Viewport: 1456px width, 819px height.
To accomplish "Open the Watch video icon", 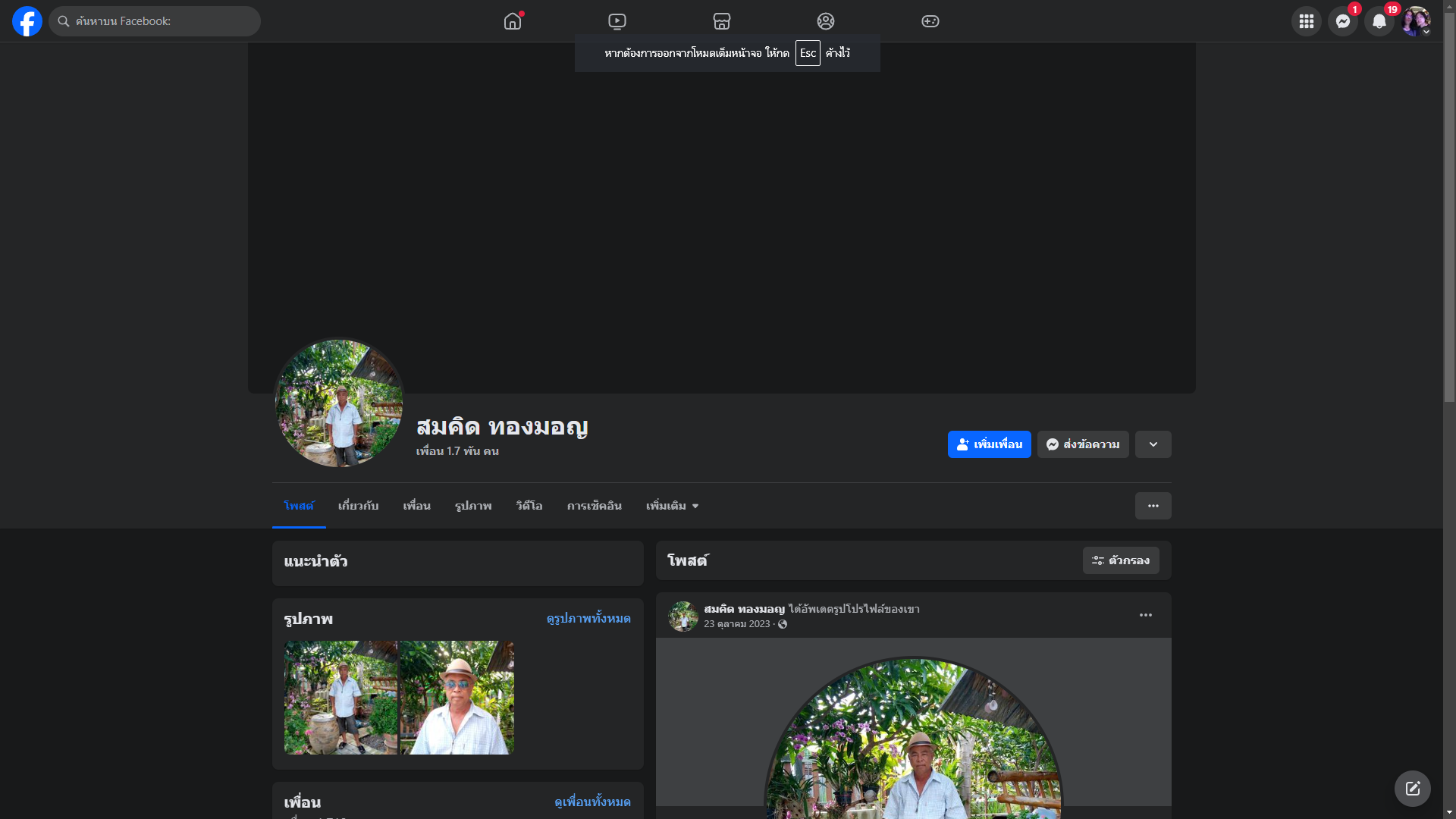I will [617, 21].
